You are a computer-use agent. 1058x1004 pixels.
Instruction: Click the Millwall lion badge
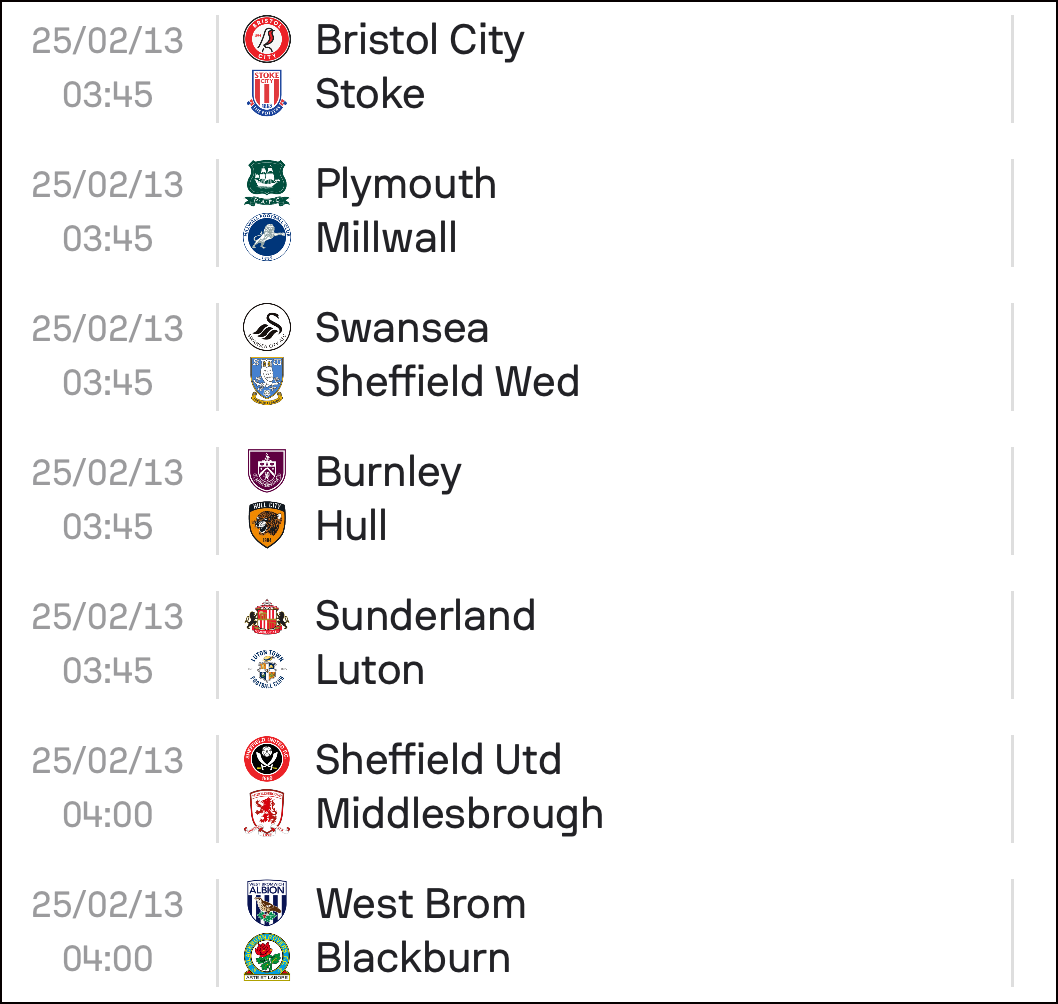(267, 238)
